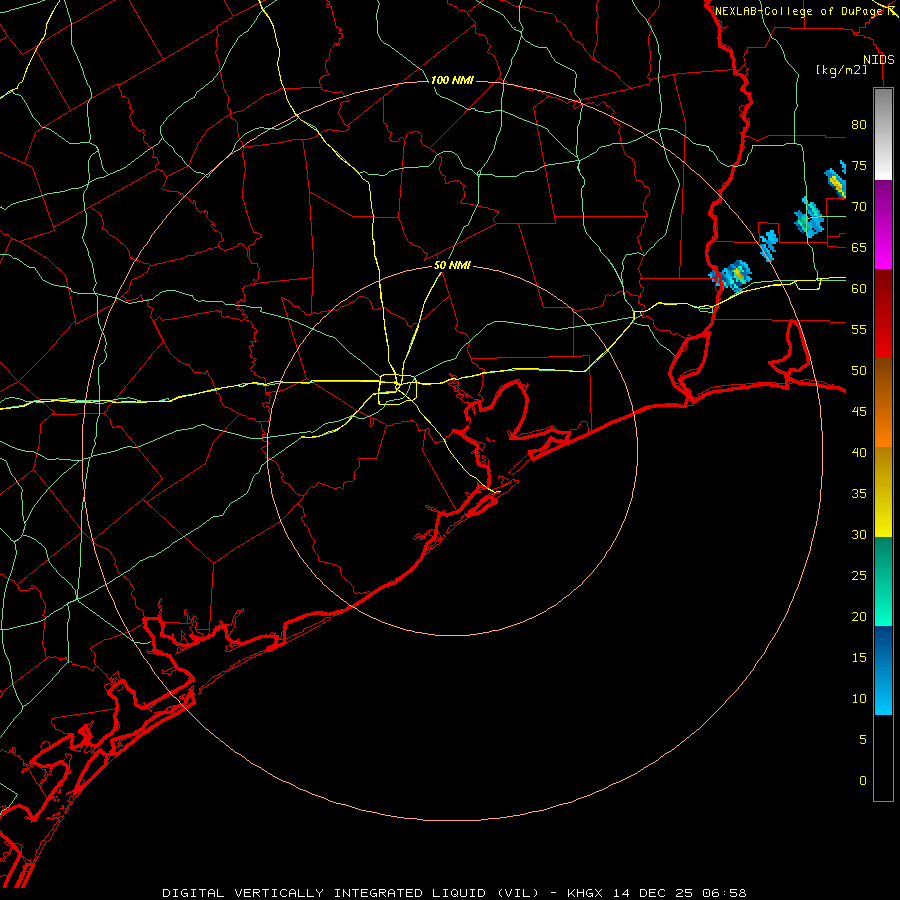
Task: Click scale value "45" on the legend
Action: click(x=859, y=412)
